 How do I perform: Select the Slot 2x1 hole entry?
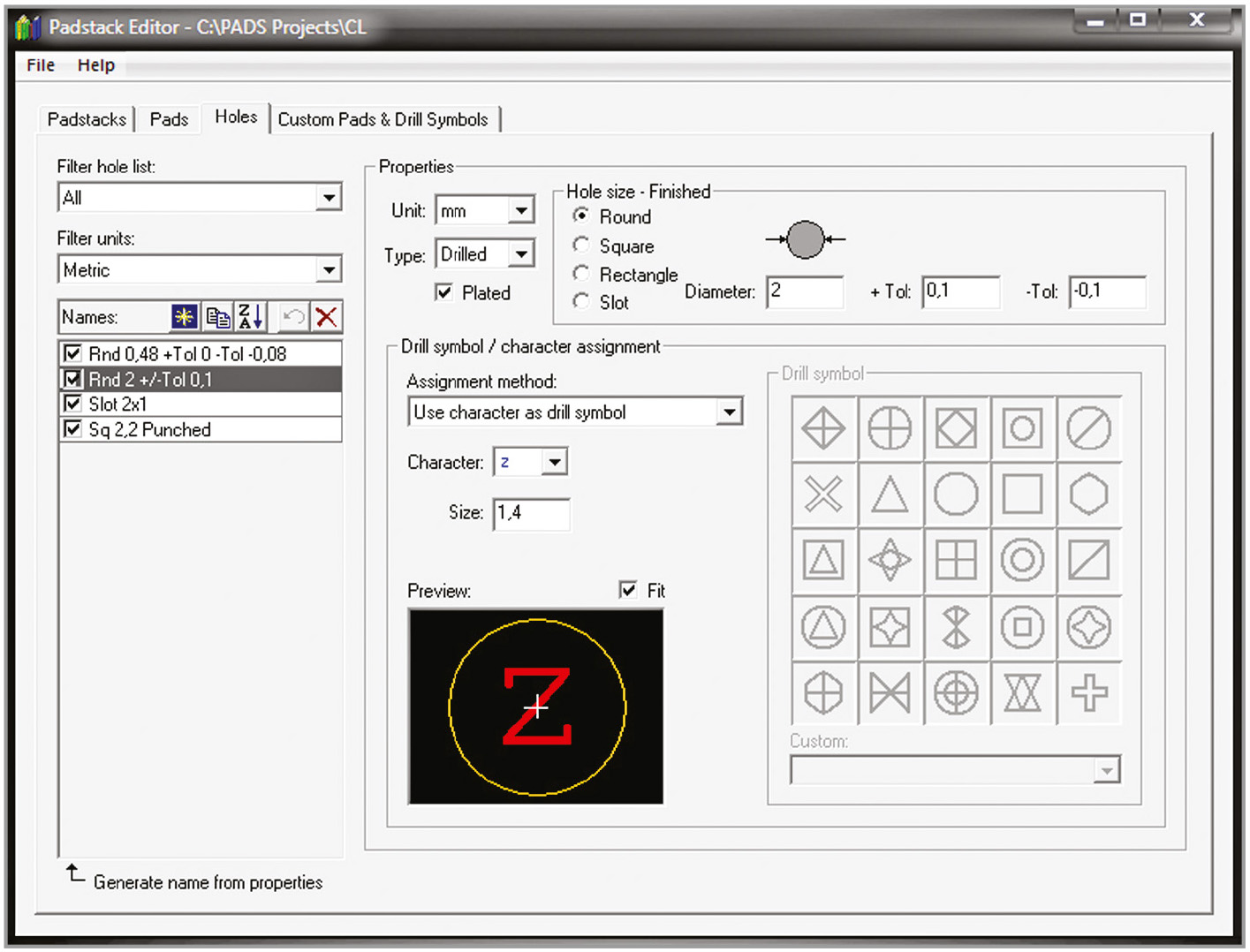click(118, 404)
